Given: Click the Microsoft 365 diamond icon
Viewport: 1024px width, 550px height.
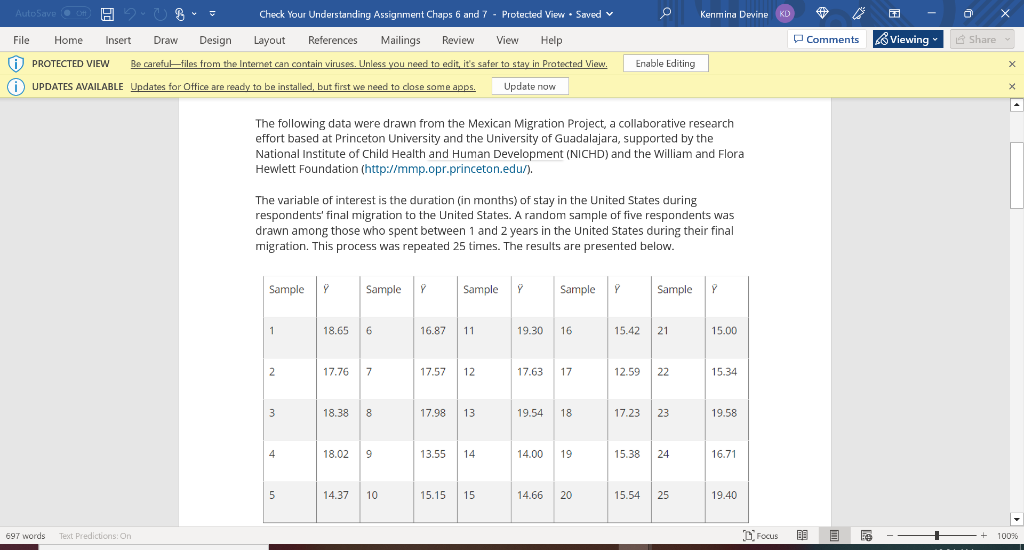Looking at the screenshot, I should [x=822, y=13].
